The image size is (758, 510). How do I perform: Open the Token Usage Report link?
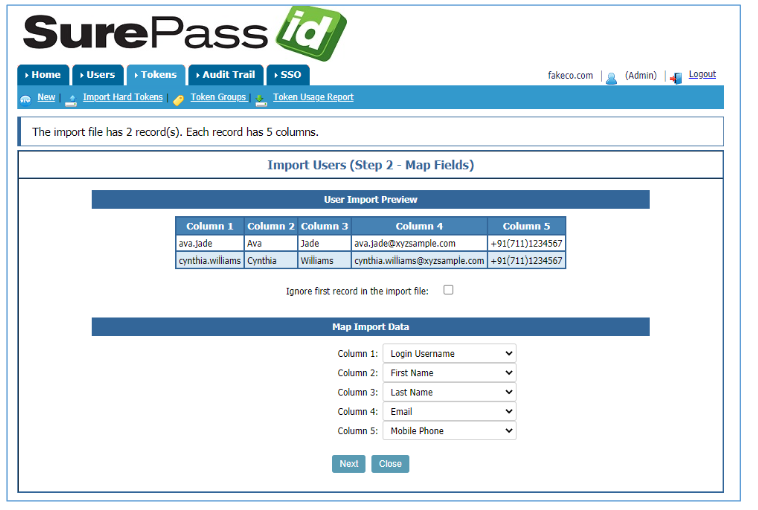point(313,97)
